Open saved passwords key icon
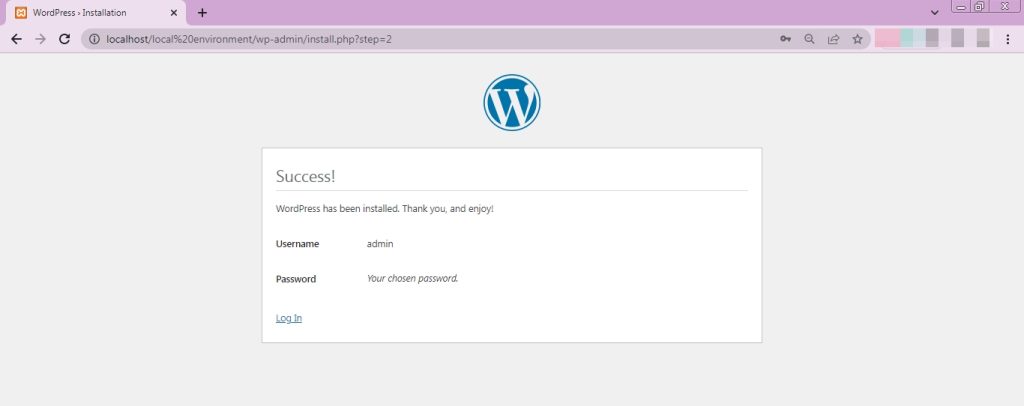 tap(786, 39)
